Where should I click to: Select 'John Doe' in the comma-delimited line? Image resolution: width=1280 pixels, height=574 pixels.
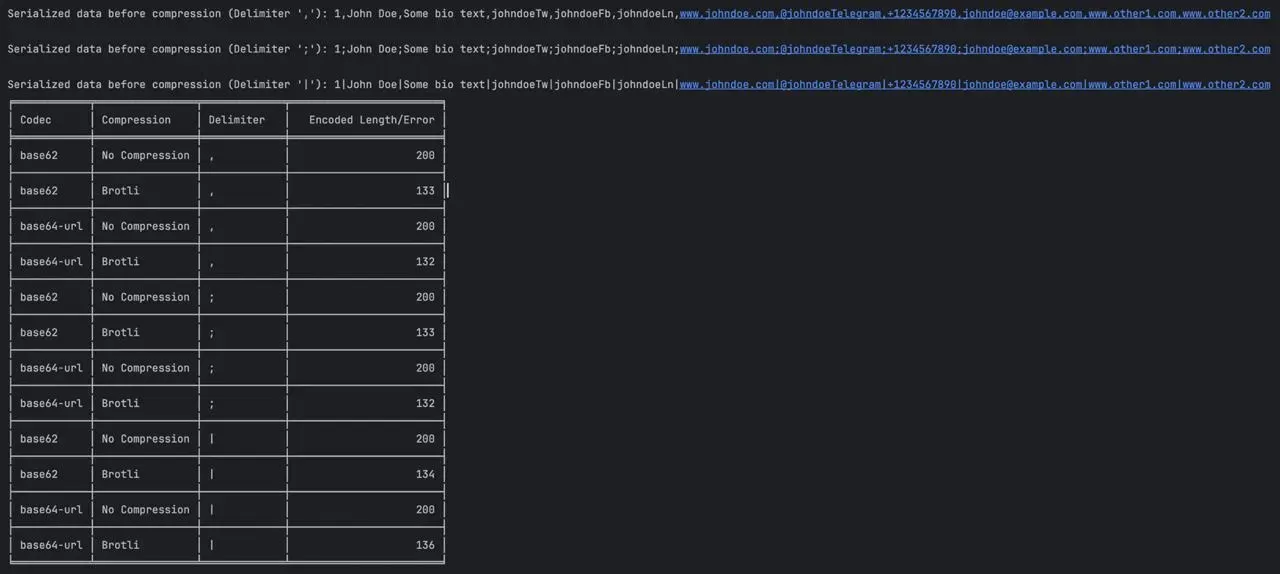372,14
